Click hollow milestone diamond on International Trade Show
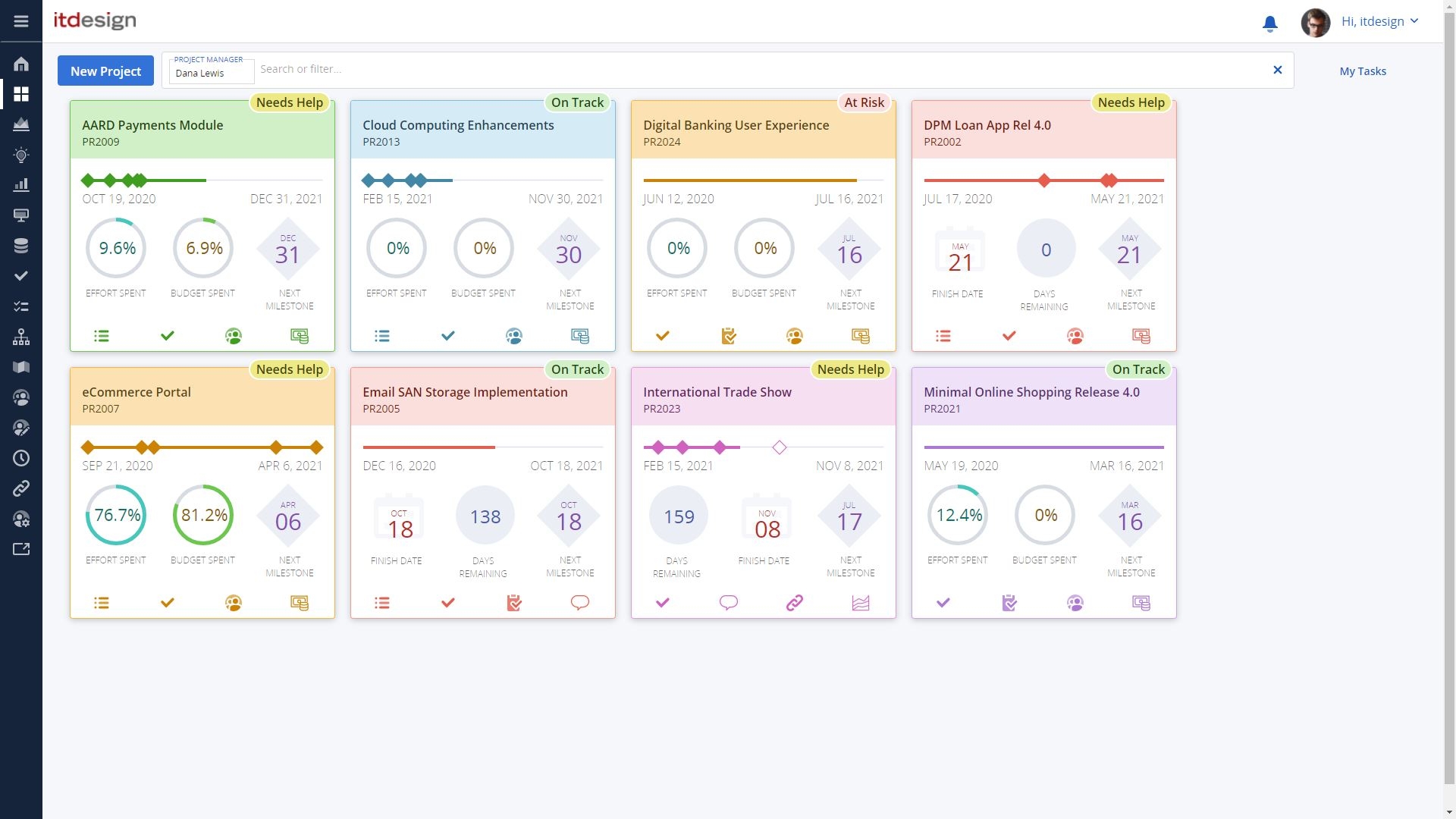 [780, 447]
